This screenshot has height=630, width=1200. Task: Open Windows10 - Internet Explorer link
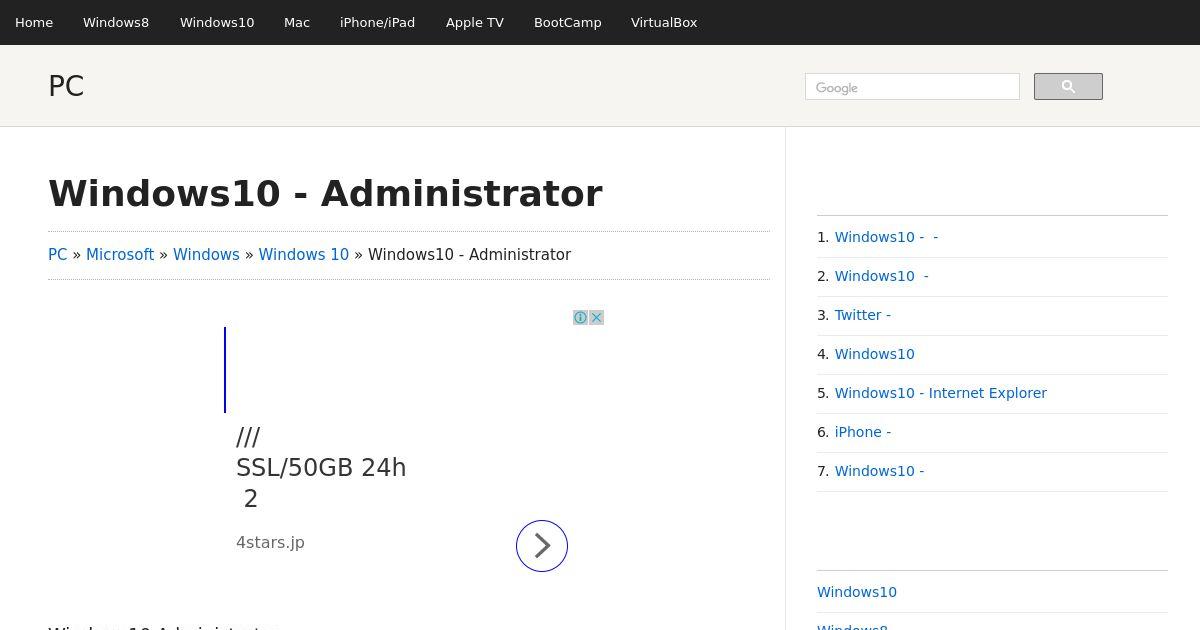point(941,393)
